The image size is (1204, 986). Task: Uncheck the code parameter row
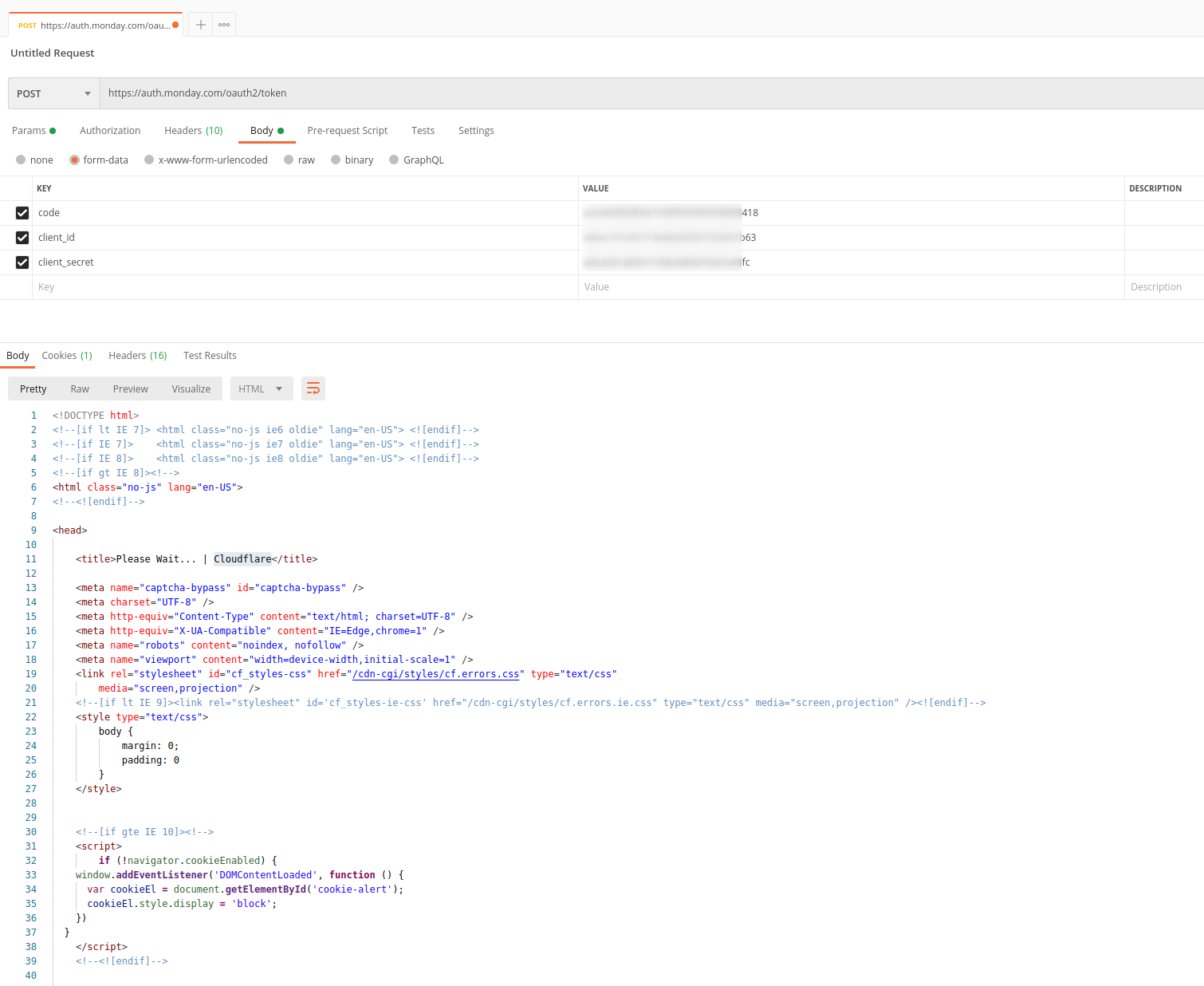[22, 213]
